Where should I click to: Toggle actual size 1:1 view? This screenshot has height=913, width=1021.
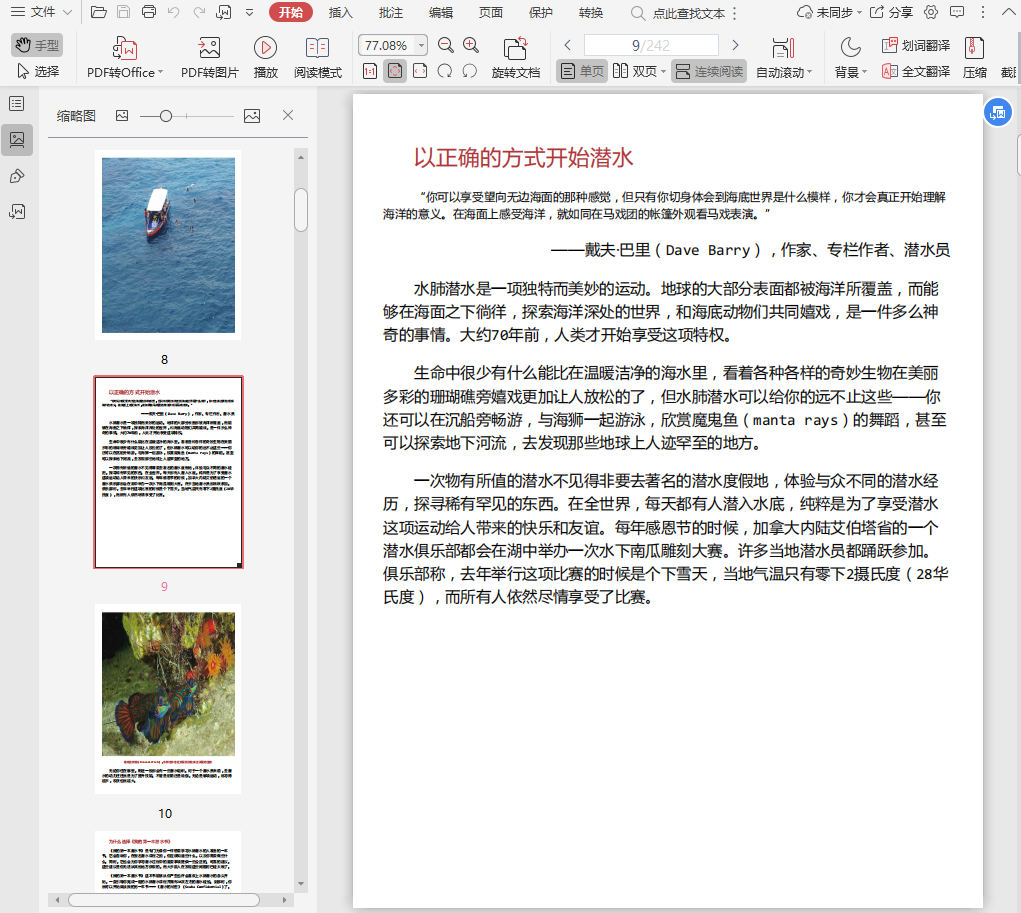370,71
